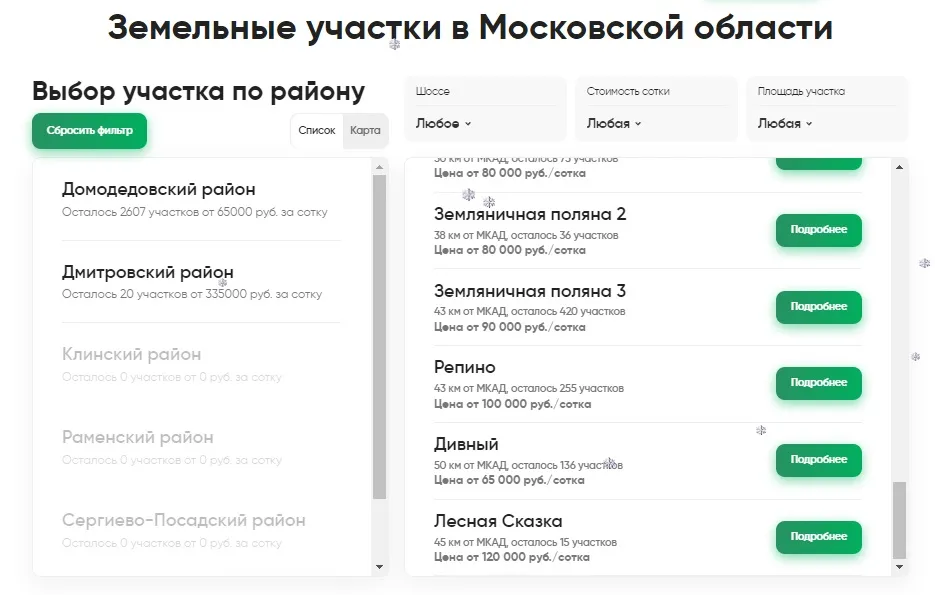This screenshot has height=595, width=935.
Task: View details of the Дивный plot
Action: [x=818, y=460]
